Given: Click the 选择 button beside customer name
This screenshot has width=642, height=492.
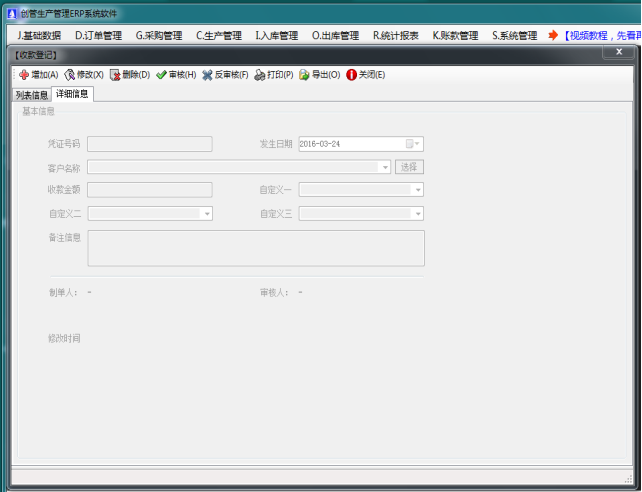Looking at the screenshot, I should pos(409,167).
